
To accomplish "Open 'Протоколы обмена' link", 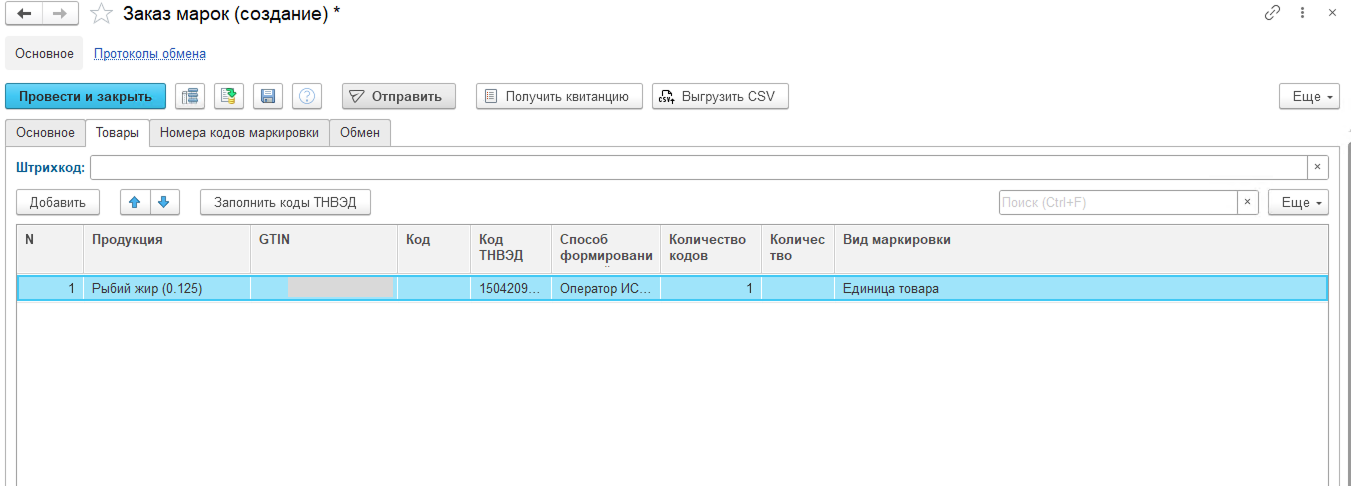I will tap(150, 53).
